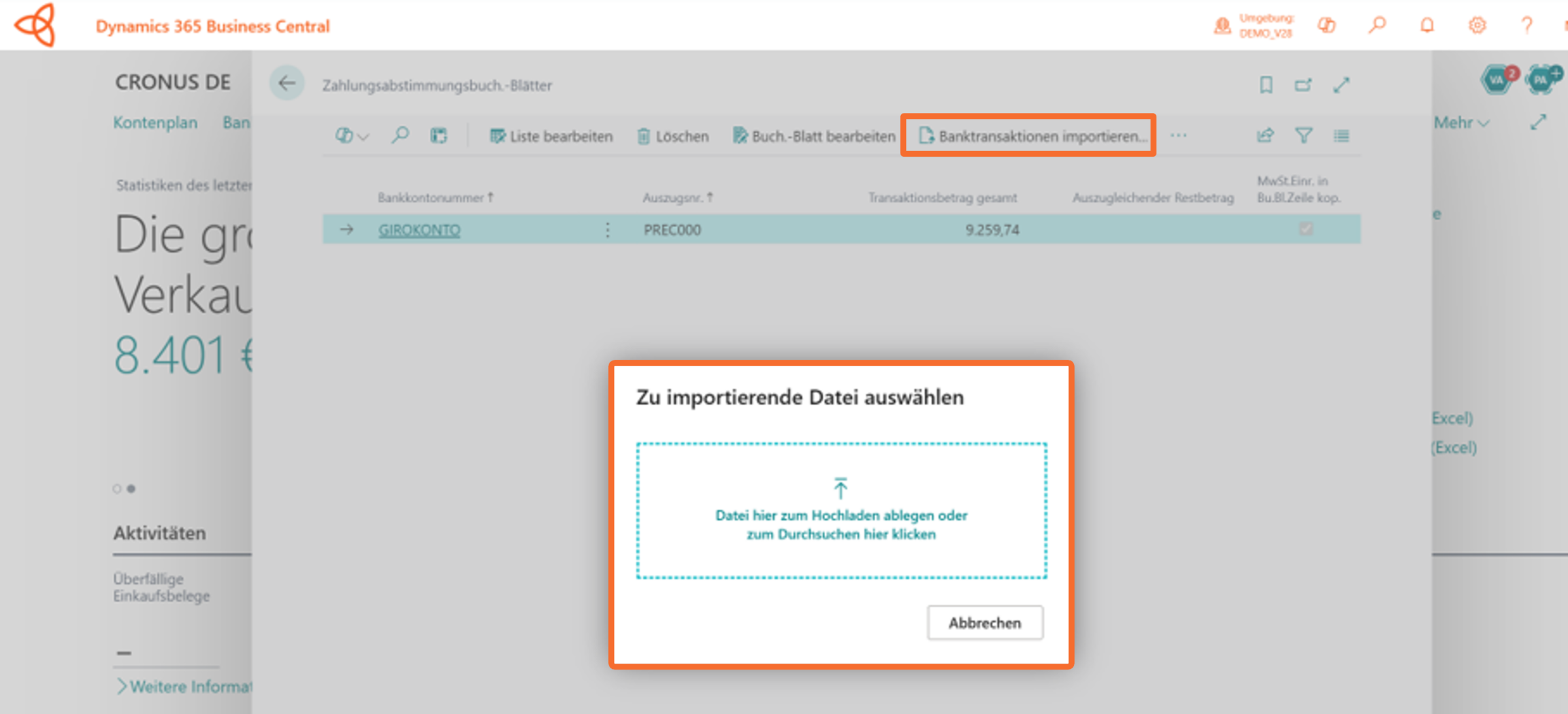The width and height of the screenshot is (1568, 714).
Task: Click the file upload drop zone
Action: [x=841, y=511]
